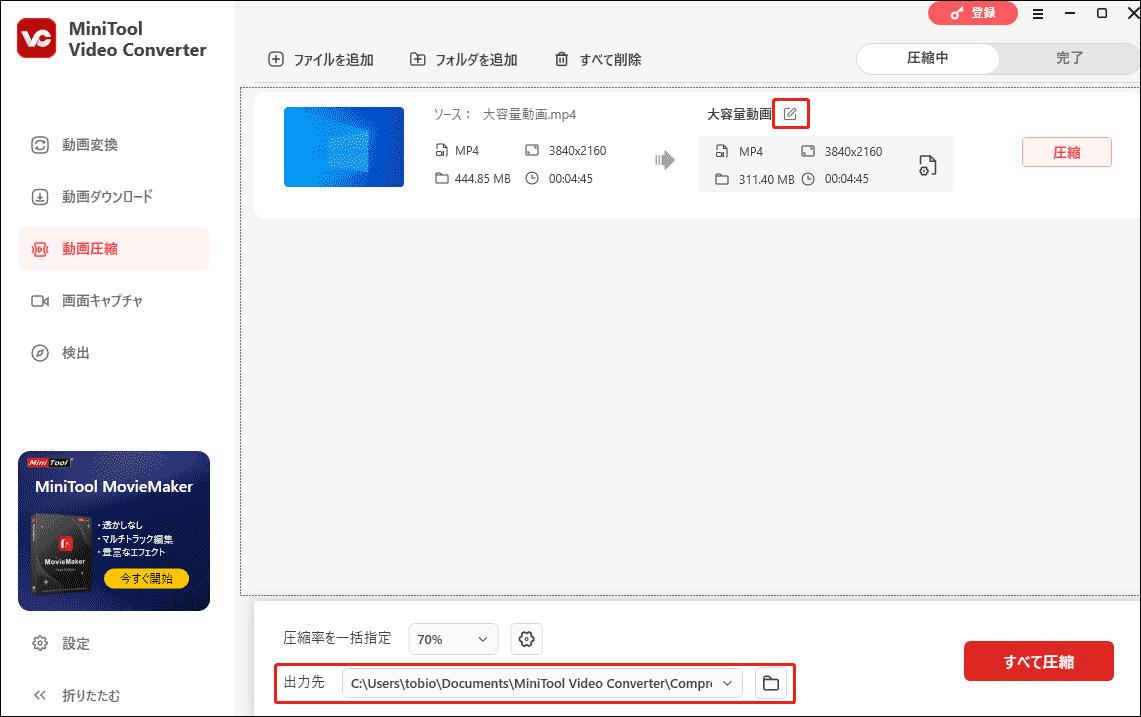Open the 画面キャプチャ section

point(114,301)
